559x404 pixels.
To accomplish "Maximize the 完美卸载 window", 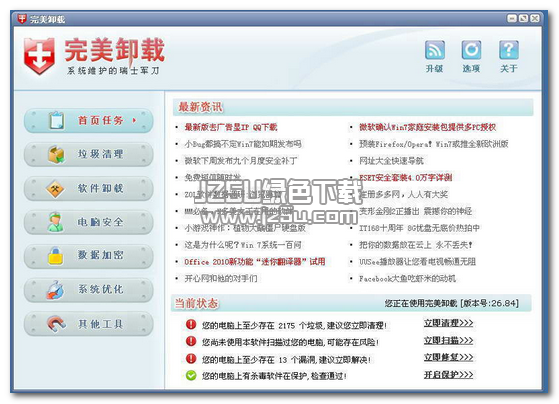I will 523,18.
